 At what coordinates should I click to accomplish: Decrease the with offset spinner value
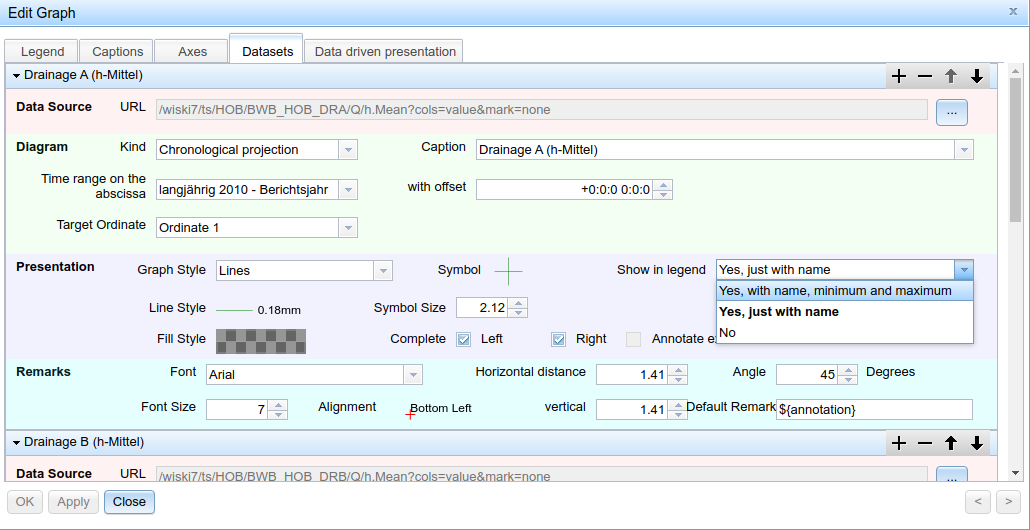(x=663, y=195)
